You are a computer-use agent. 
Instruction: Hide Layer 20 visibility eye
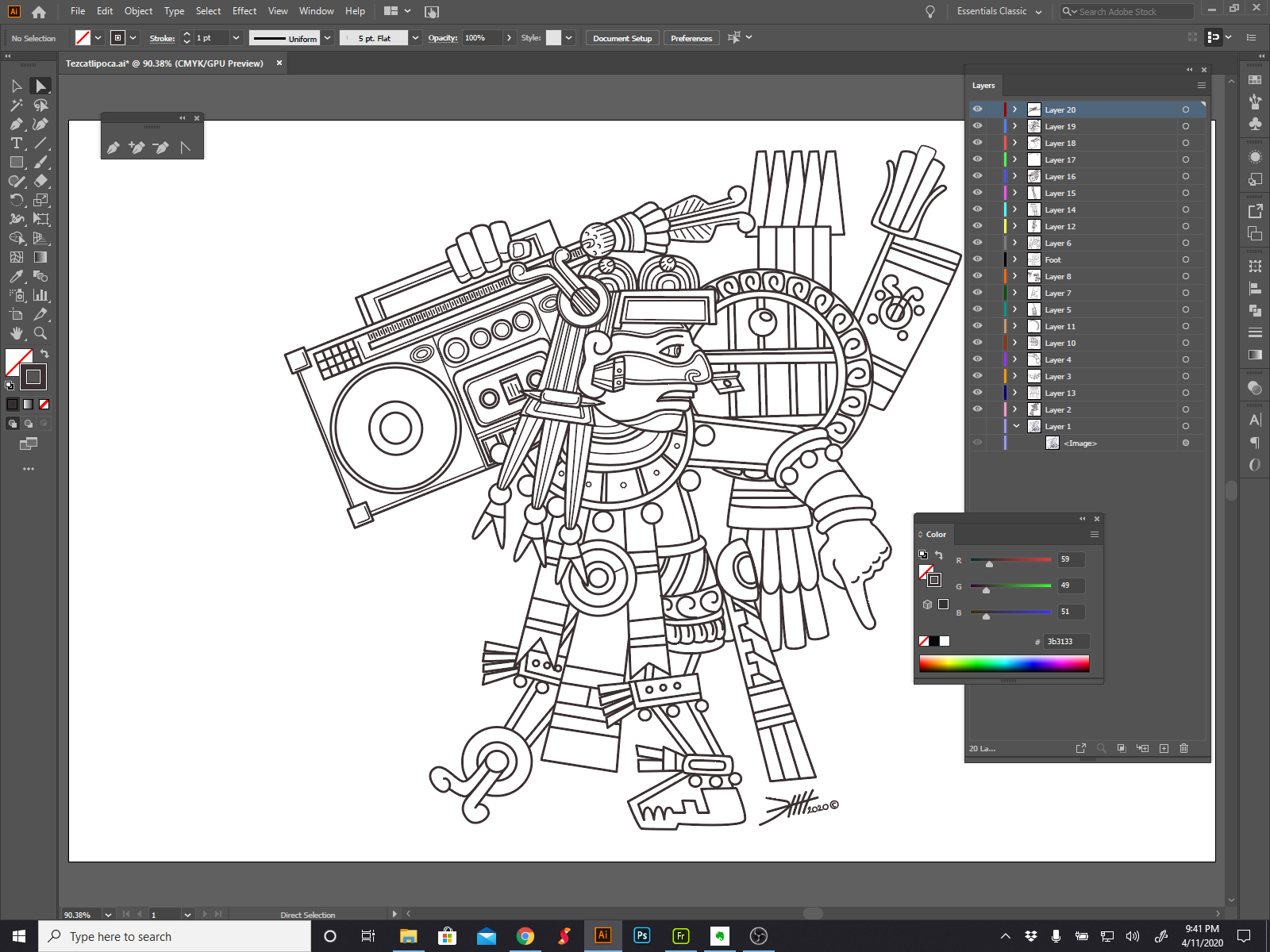(977, 109)
